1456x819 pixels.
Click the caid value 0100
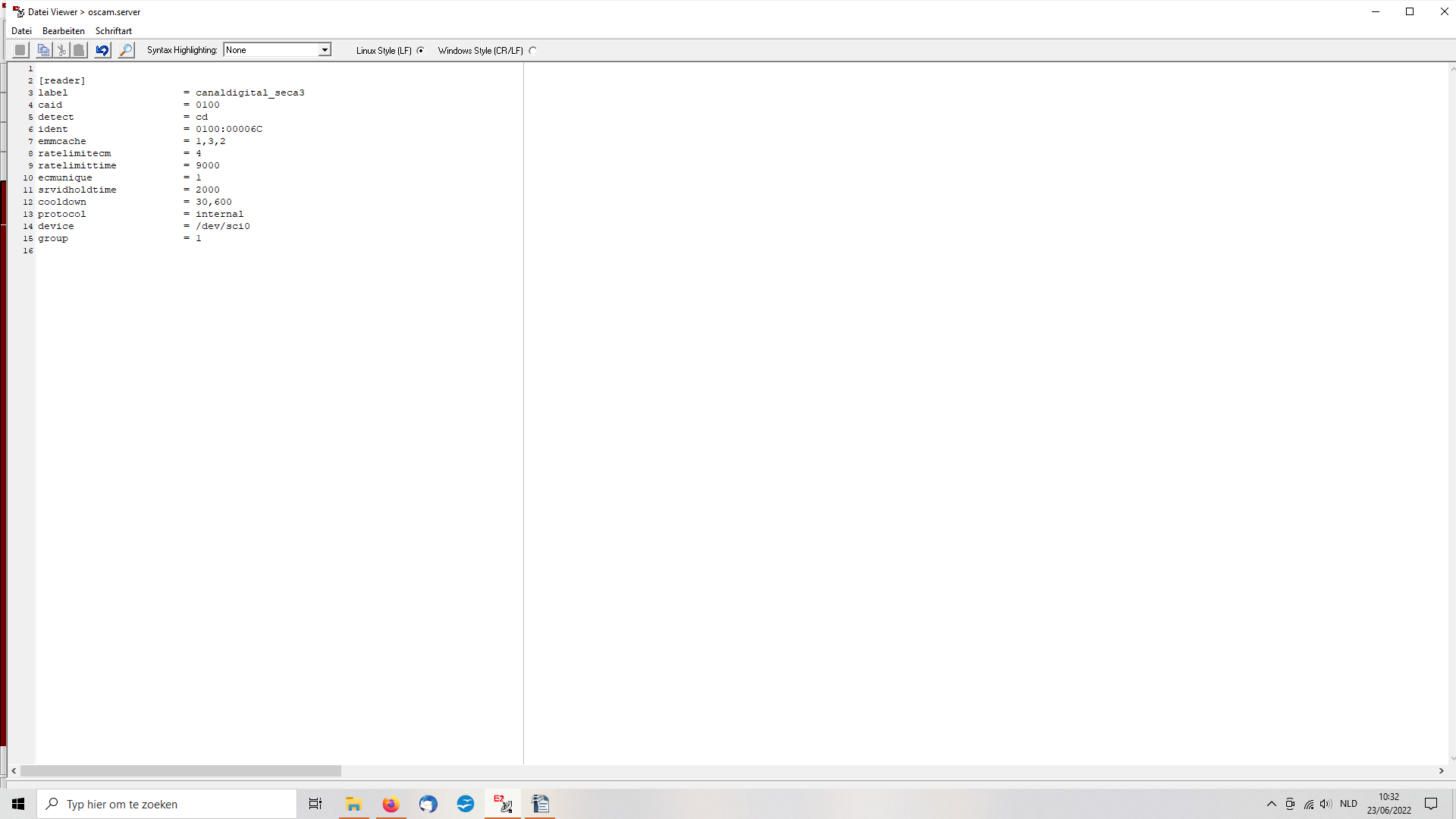click(x=208, y=105)
